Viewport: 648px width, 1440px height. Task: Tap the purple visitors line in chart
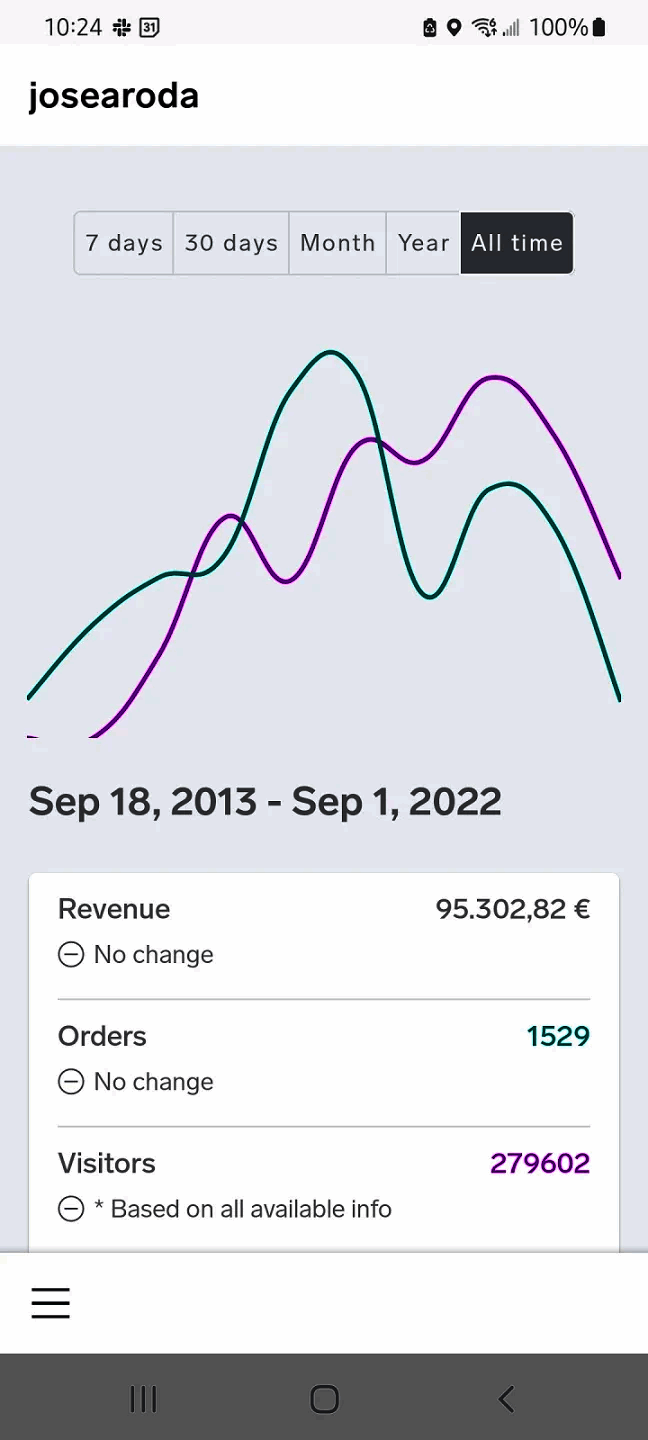pyautogui.click(x=495, y=377)
